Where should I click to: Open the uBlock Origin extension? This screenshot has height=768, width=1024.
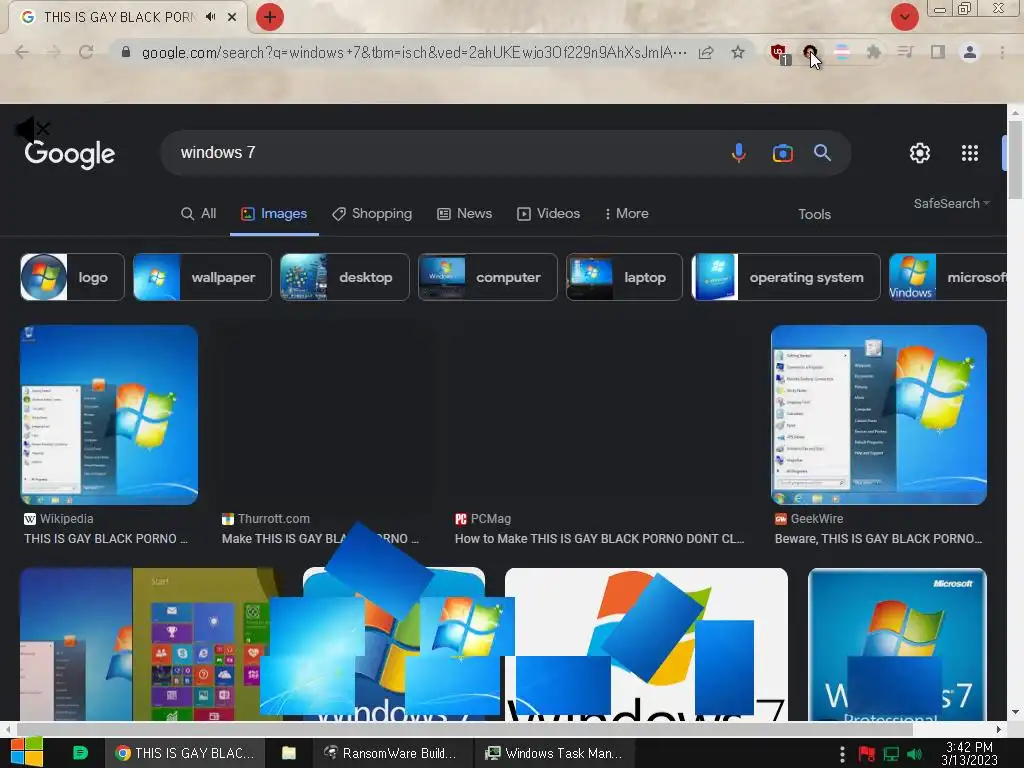[x=780, y=54]
